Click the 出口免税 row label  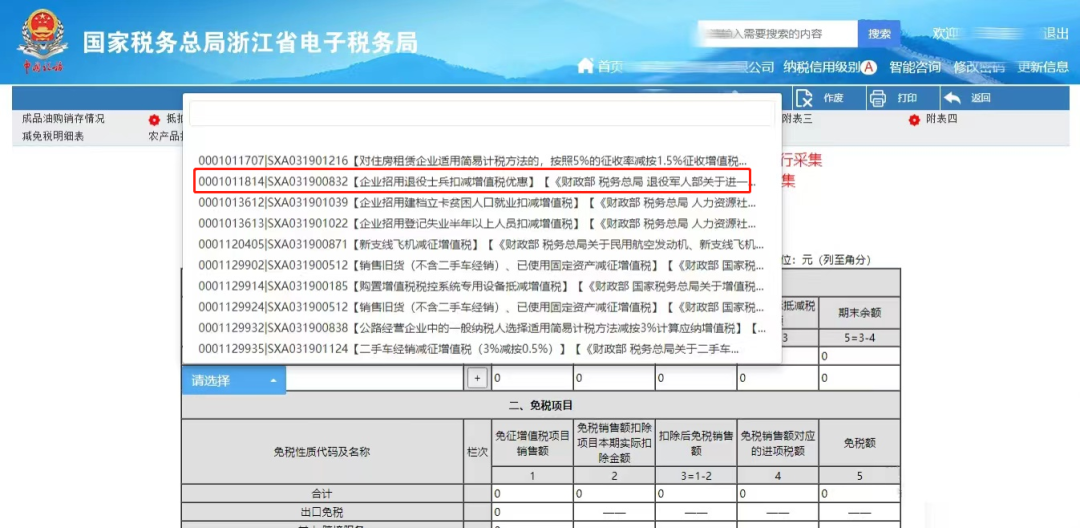322,512
